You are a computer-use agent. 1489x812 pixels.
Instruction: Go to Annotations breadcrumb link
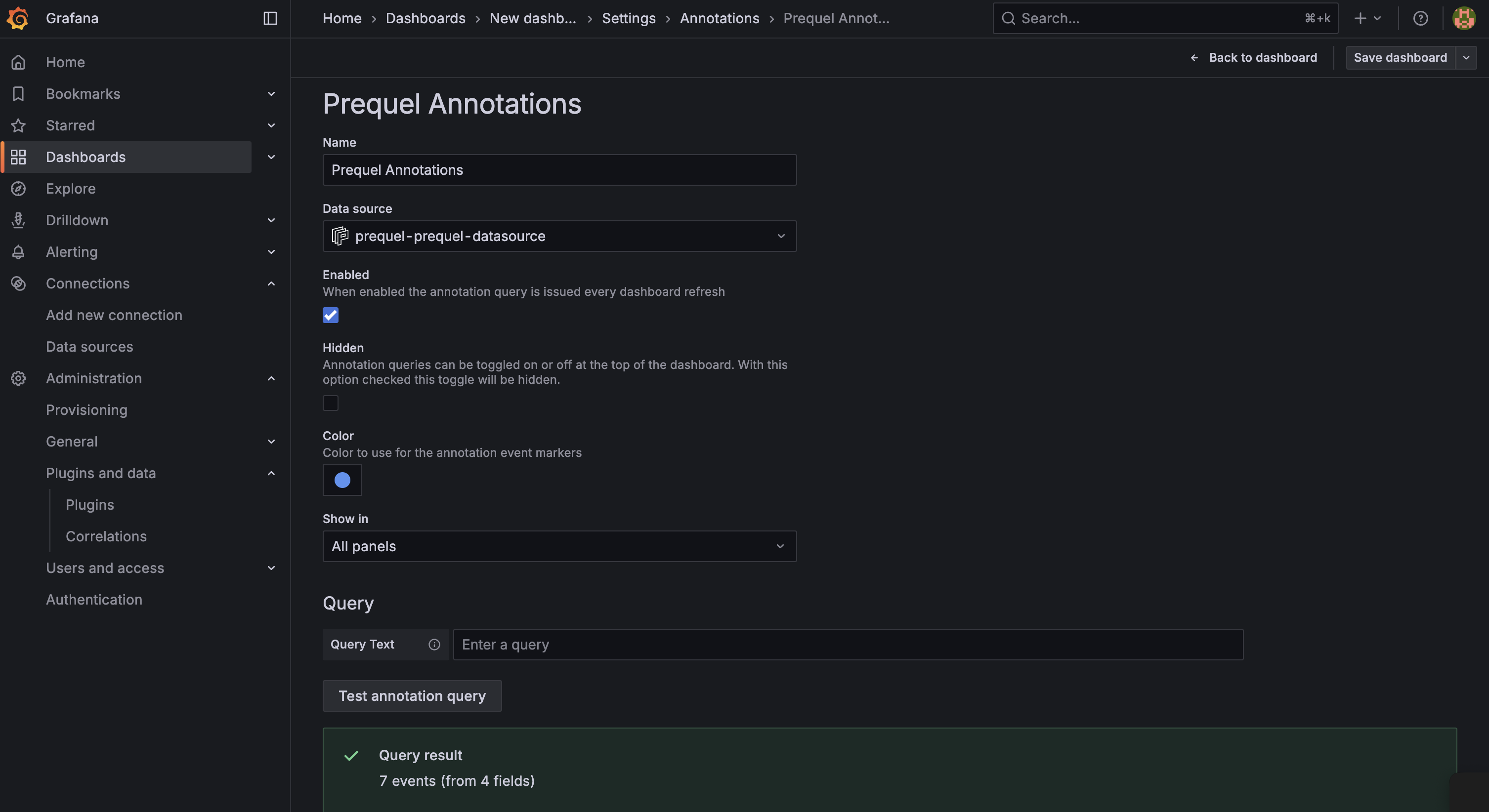(719, 18)
